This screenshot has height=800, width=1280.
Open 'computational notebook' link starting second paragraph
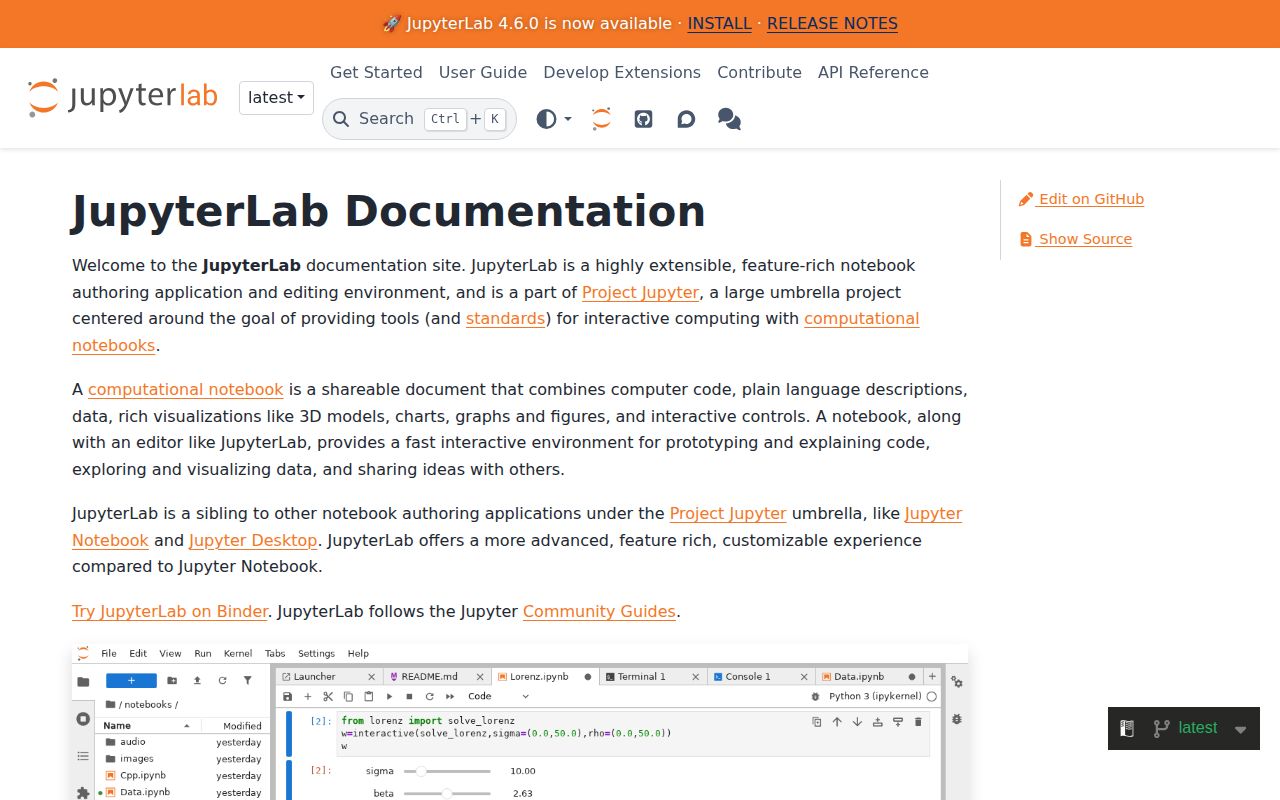[186, 389]
